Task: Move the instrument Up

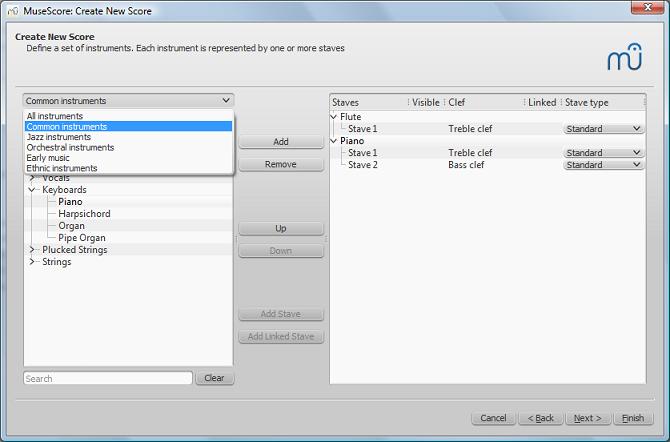Action: tap(281, 229)
